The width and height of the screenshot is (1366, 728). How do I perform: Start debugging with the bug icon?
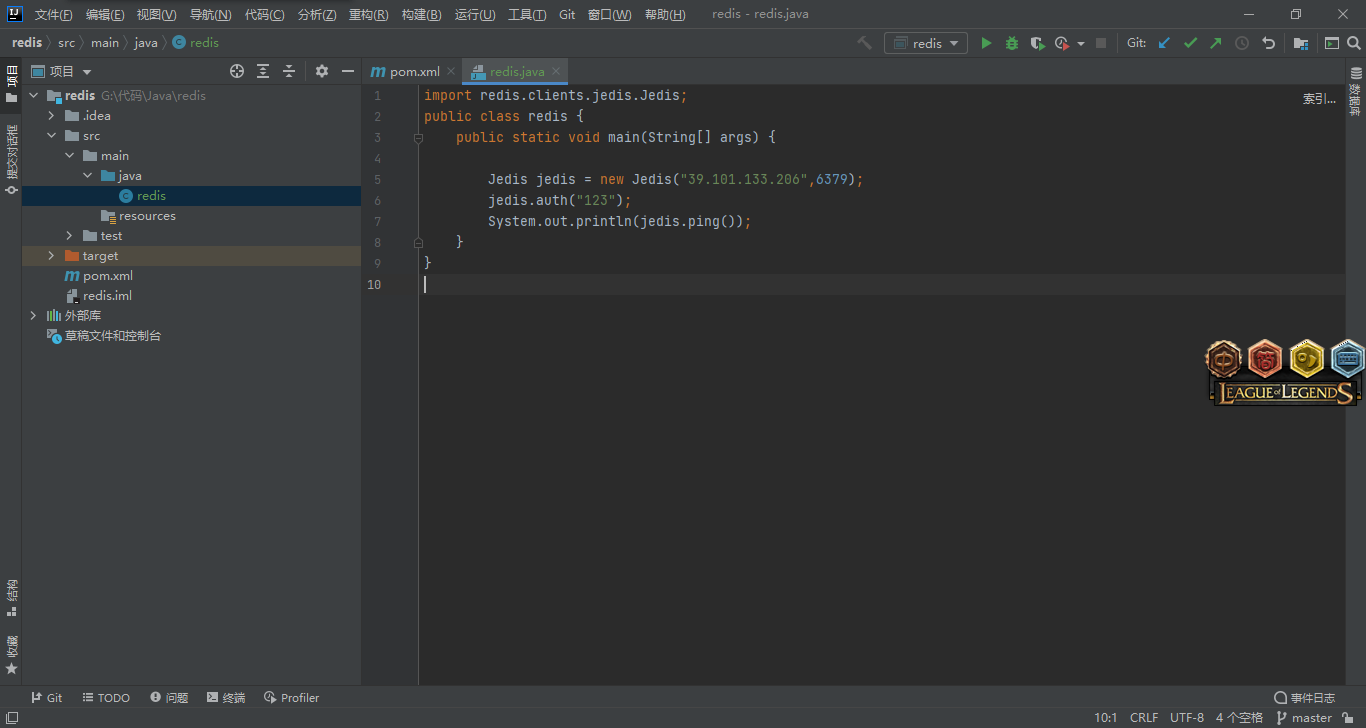point(1011,43)
